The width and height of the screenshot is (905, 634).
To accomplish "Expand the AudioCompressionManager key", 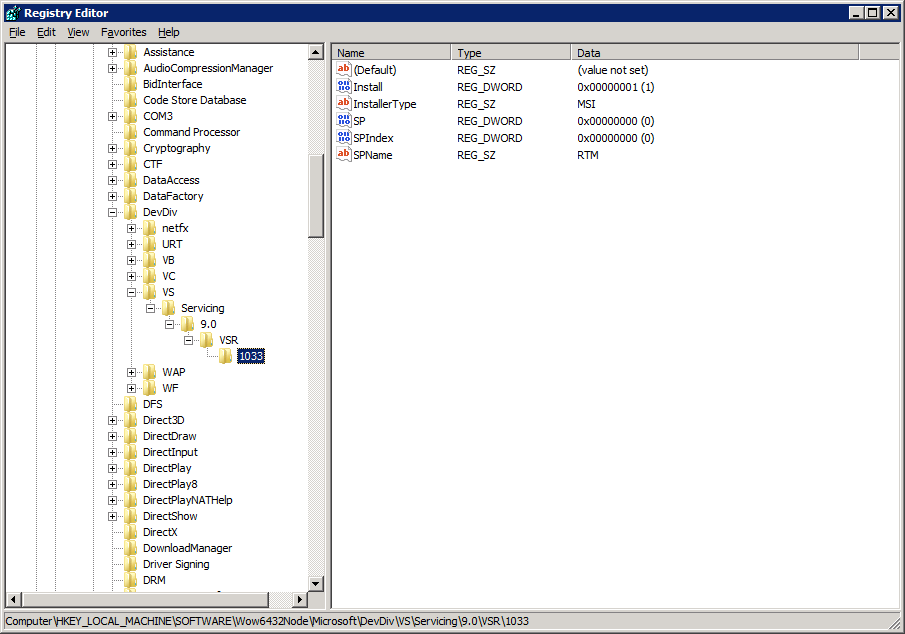I will (113, 69).
